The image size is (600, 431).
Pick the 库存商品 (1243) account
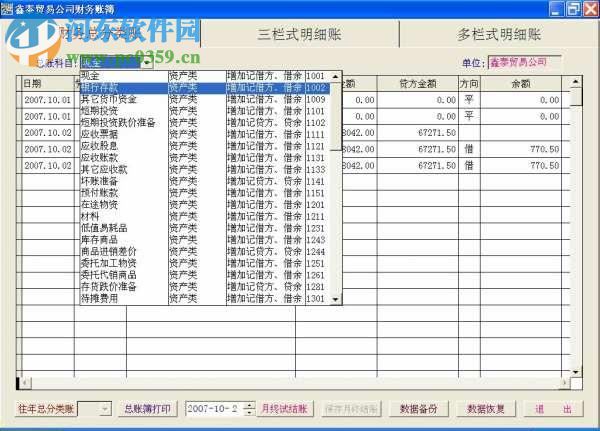tap(205, 240)
